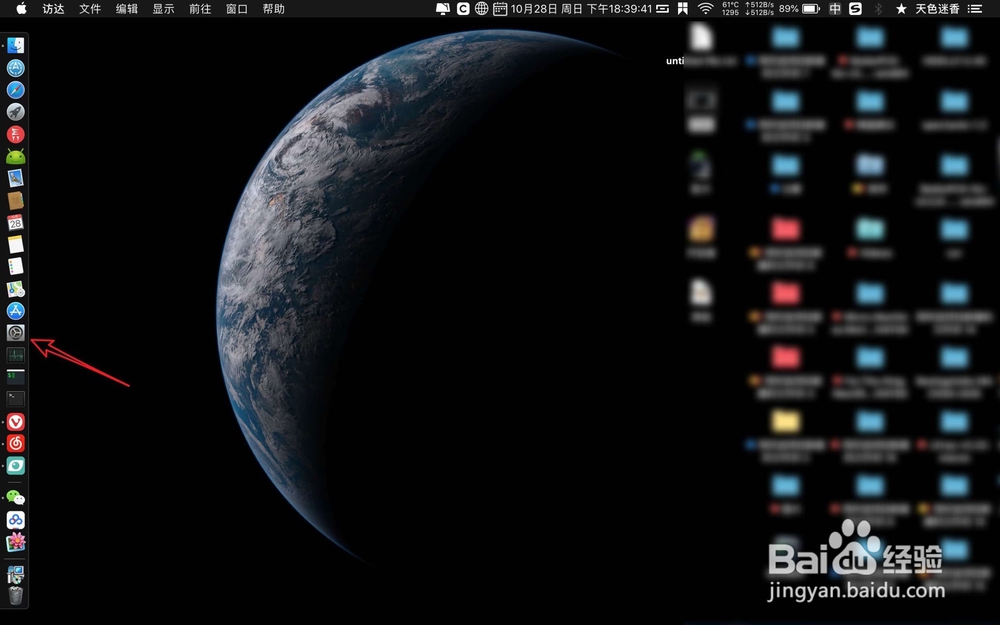The height and width of the screenshot is (625, 1000).
Task: Click the 512B/s network speed readout
Action: [x=759, y=9]
